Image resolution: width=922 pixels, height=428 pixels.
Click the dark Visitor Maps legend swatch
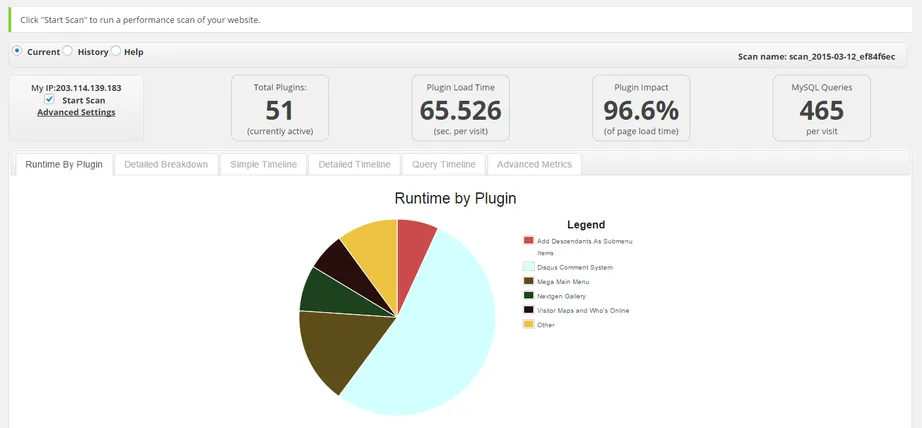click(528, 310)
